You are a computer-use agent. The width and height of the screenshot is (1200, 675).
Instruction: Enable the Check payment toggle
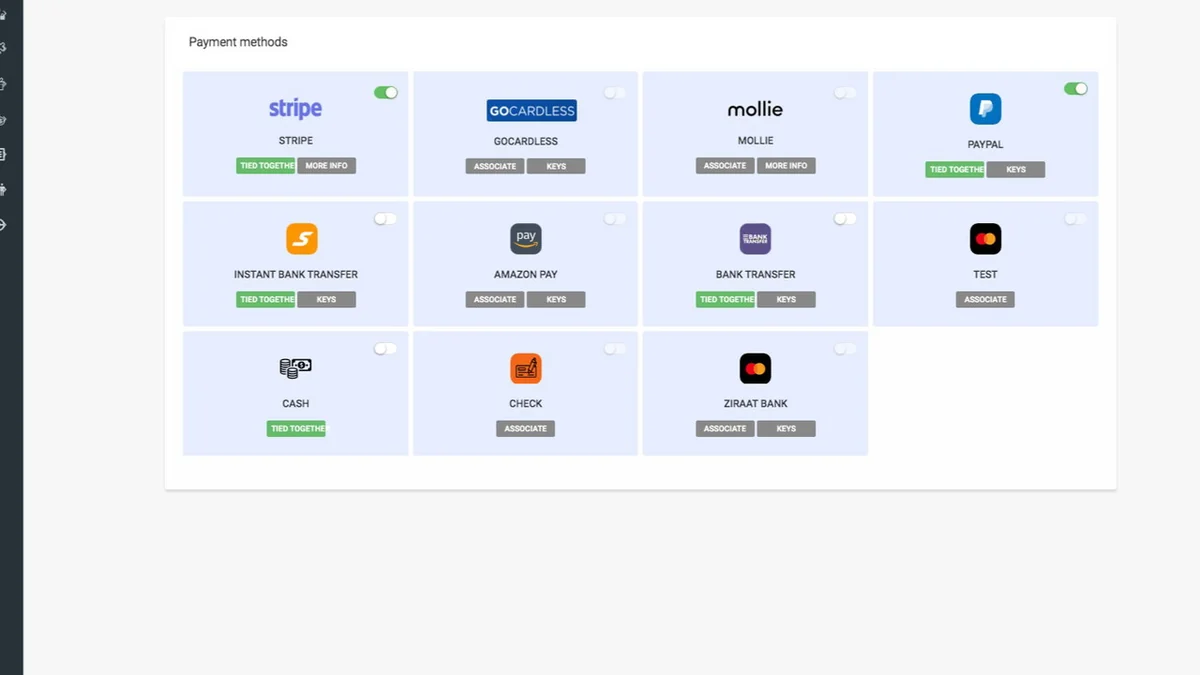615,349
